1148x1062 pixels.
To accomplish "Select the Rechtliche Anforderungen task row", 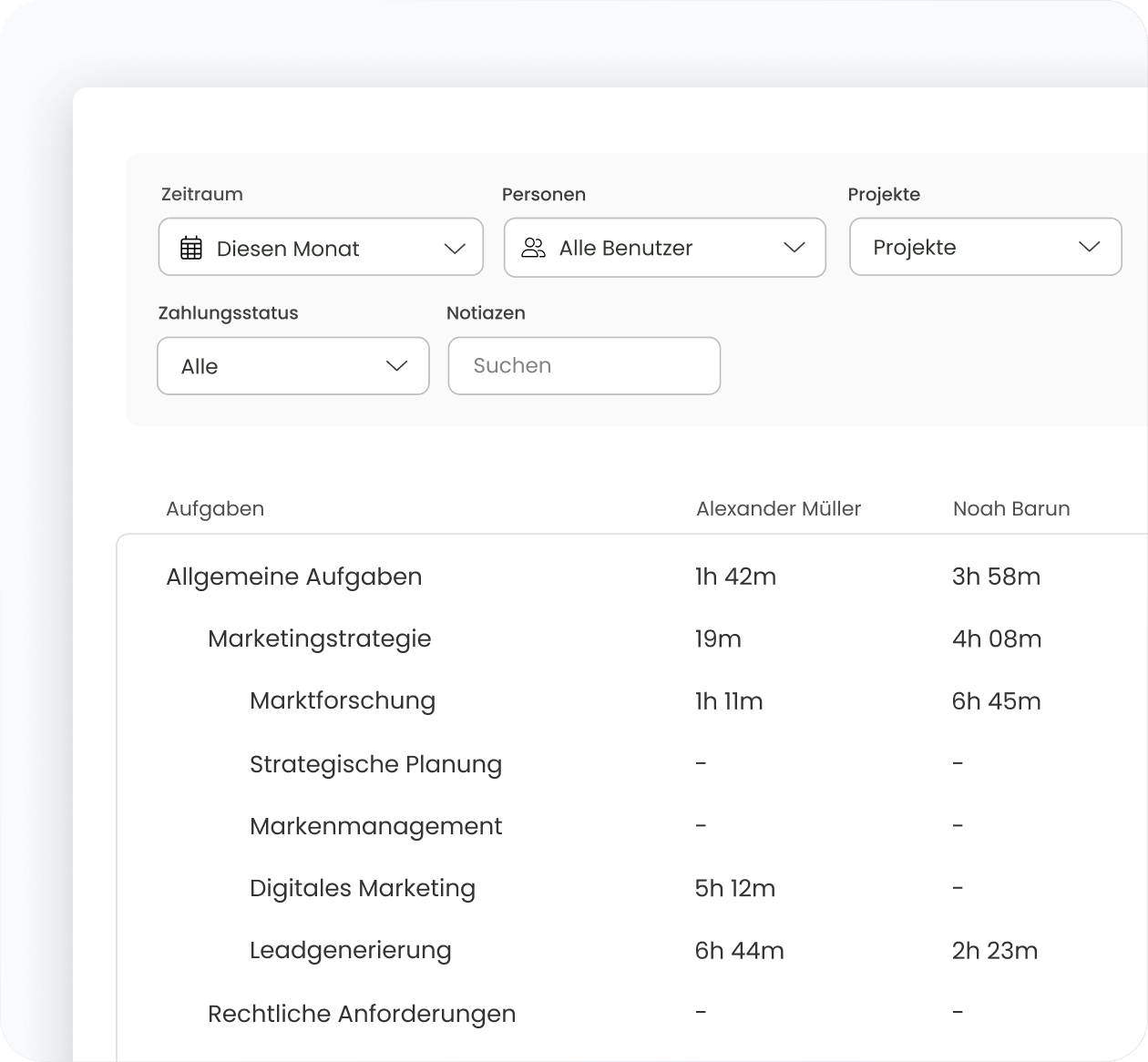I will (x=362, y=1014).
